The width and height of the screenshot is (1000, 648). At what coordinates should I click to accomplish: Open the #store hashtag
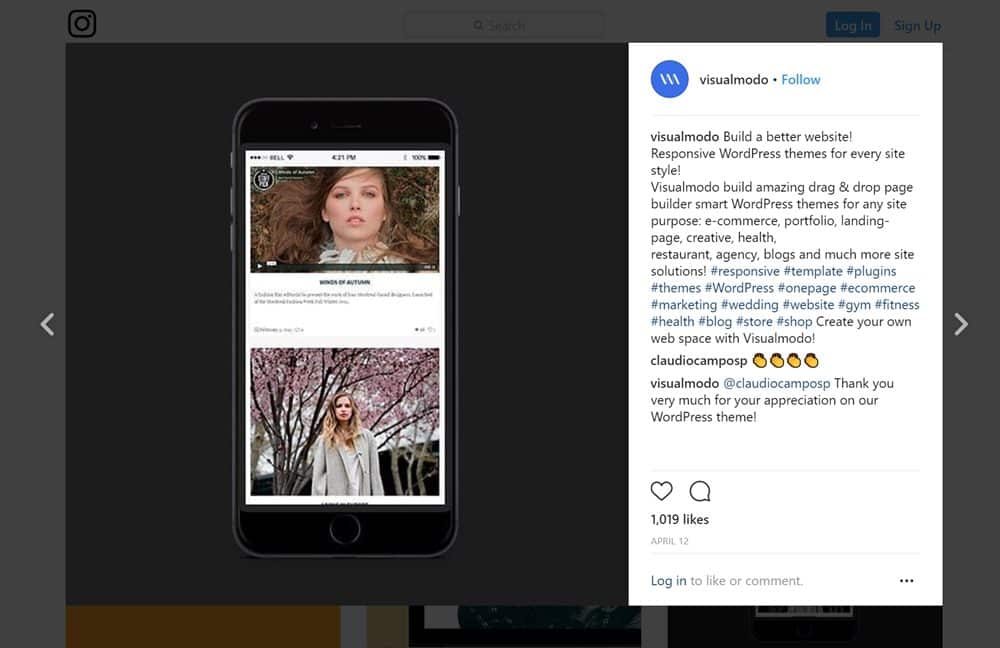[x=754, y=321]
